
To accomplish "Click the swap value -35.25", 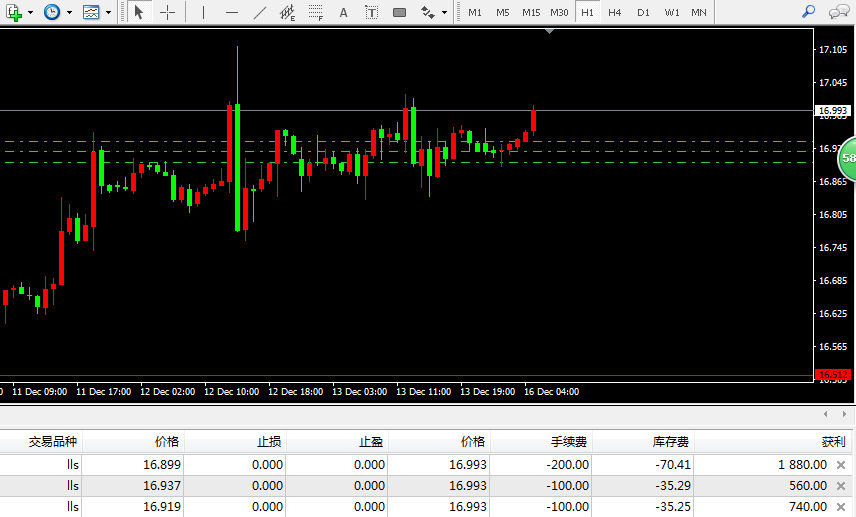I will click(673, 507).
